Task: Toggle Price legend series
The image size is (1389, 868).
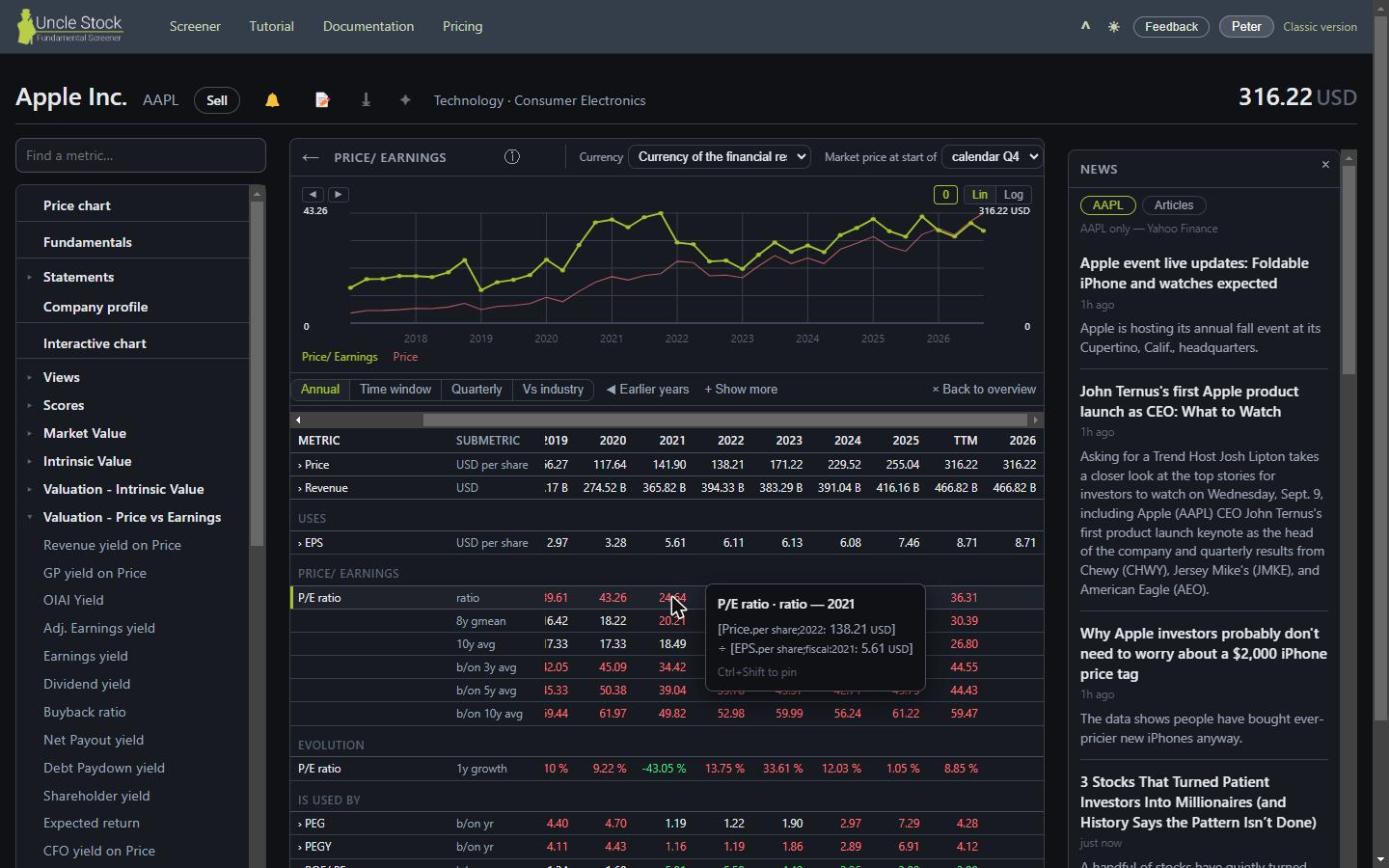Action: click(405, 357)
